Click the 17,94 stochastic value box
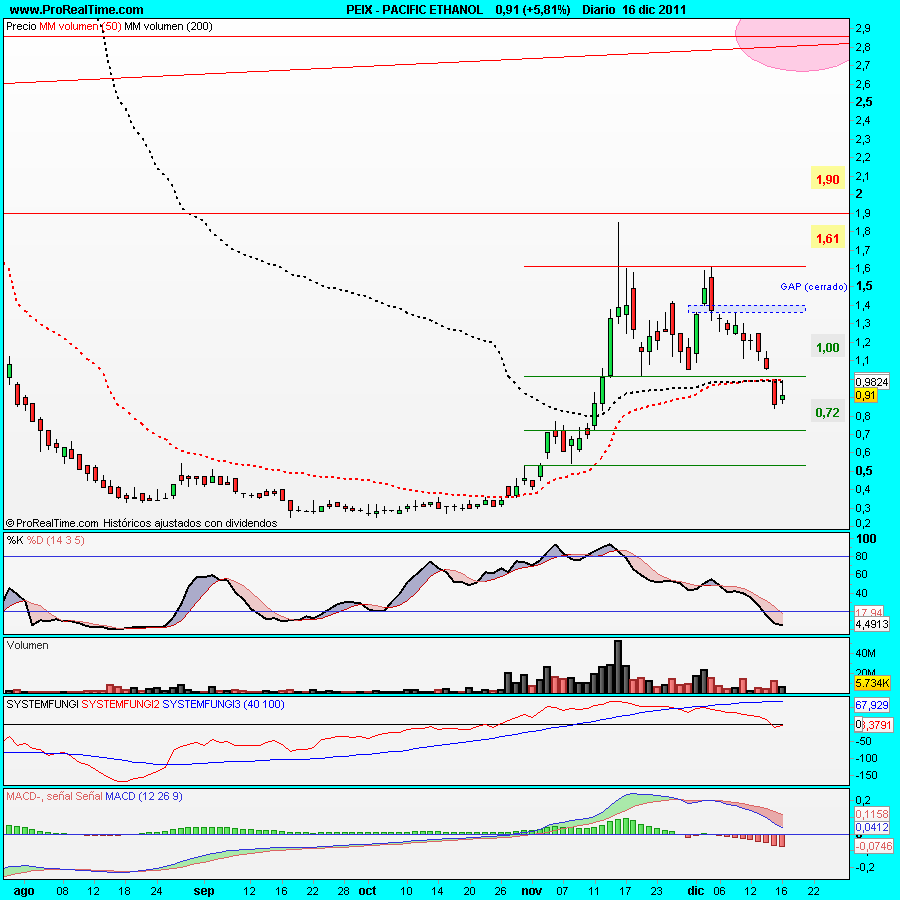This screenshot has height=900, width=900. (x=869, y=612)
